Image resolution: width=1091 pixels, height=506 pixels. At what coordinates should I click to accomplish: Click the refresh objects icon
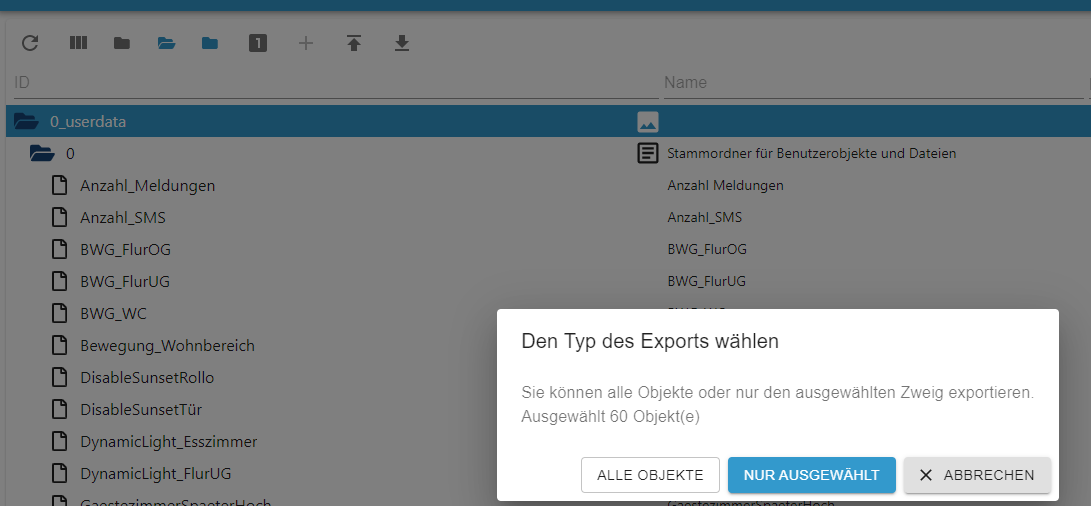click(30, 44)
